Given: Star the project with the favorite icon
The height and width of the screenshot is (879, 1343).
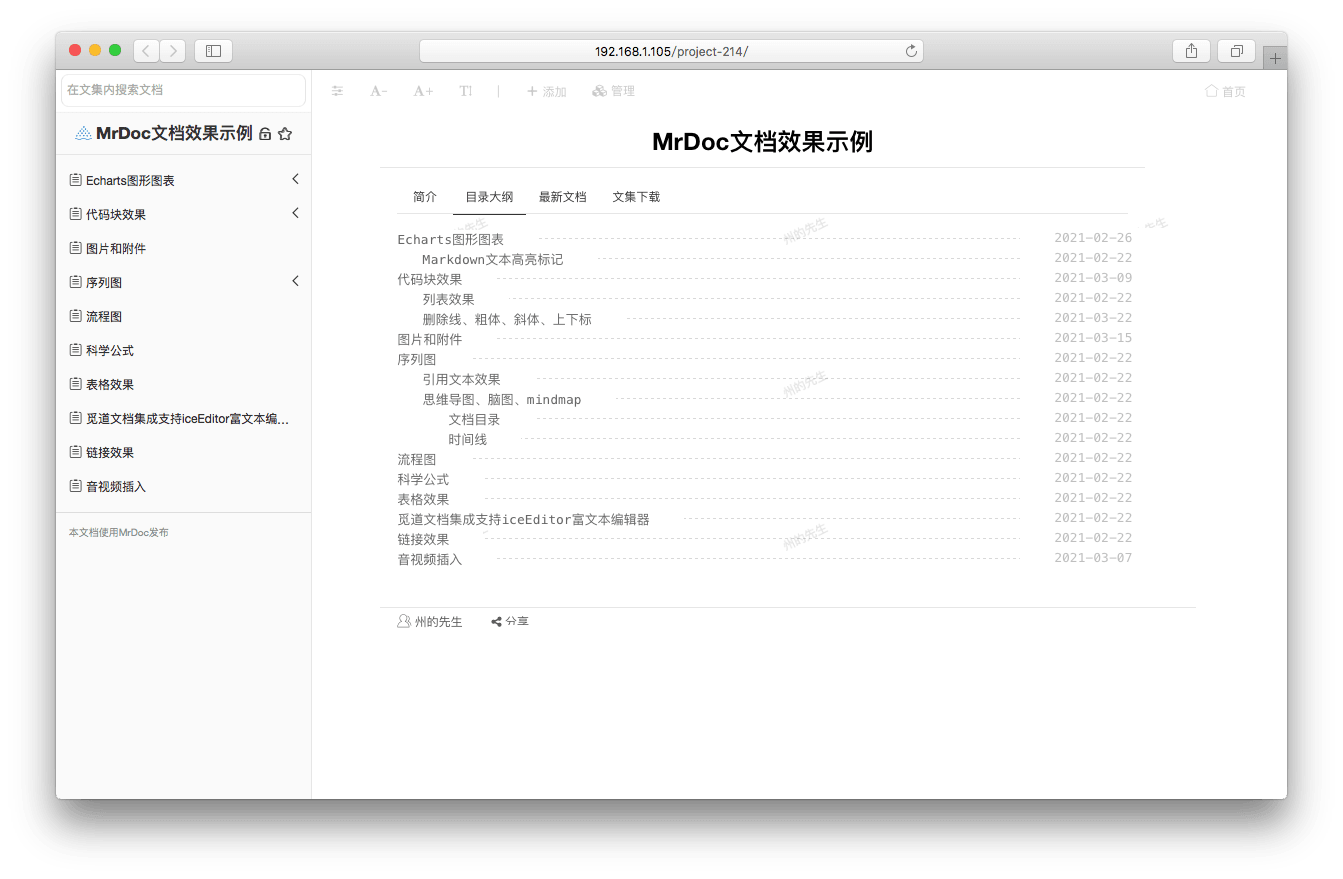Looking at the screenshot, I should click(285, 134).
